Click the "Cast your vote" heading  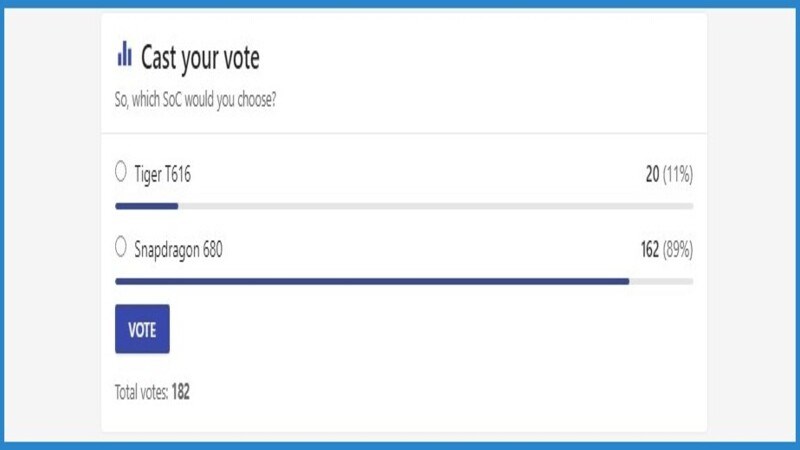pos(200,57)
